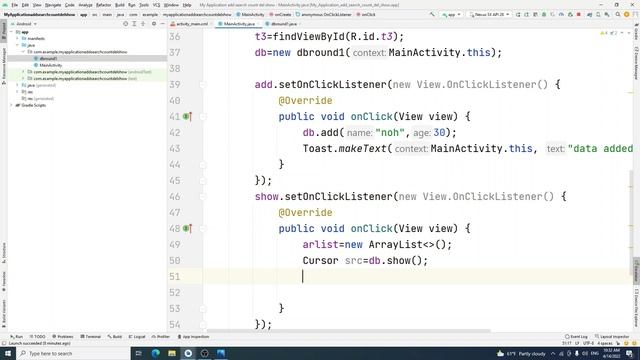
Task: Open the Profiler tool window
Action: [161, 337]
